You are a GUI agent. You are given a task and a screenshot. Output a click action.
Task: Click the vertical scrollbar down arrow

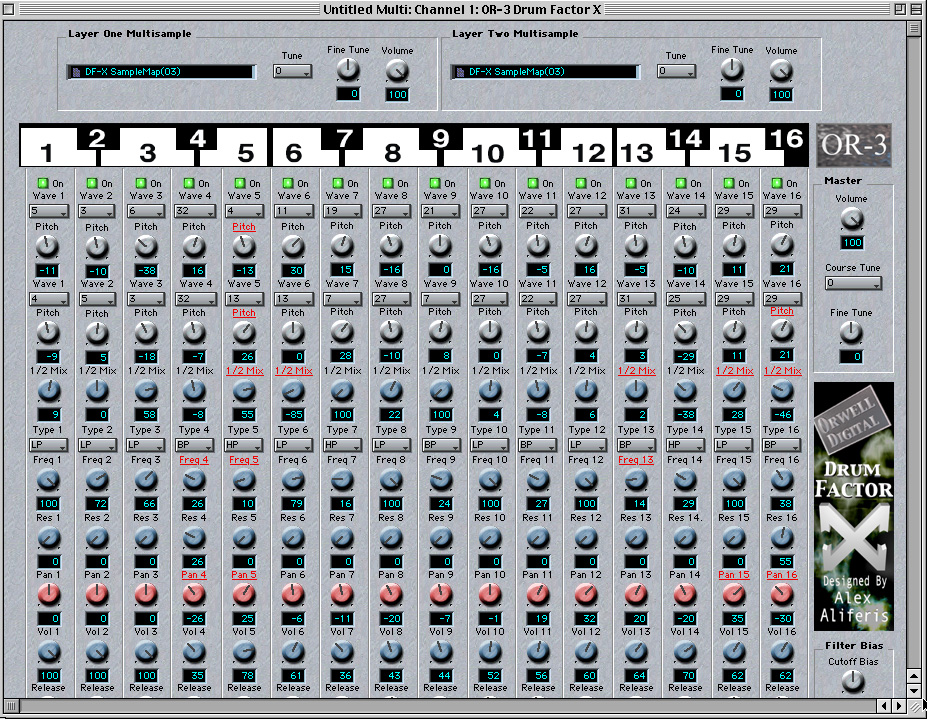914,690
